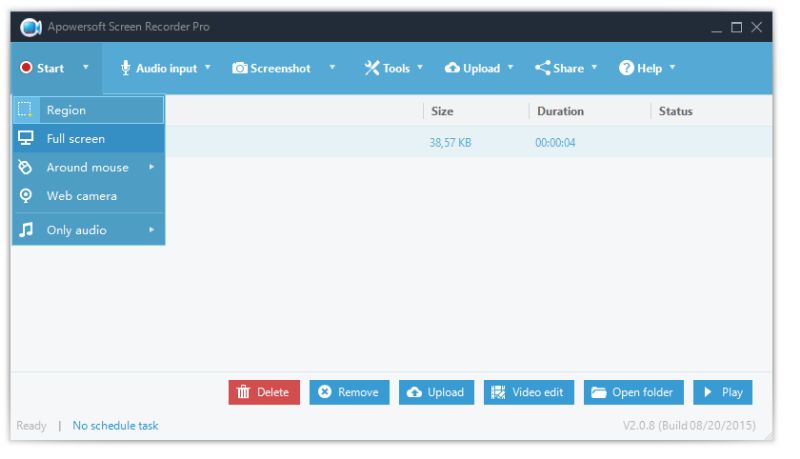The height and width of the screenshot is (459, 800).
Task: Click the Ready status text
Action: tap(31, 425)
